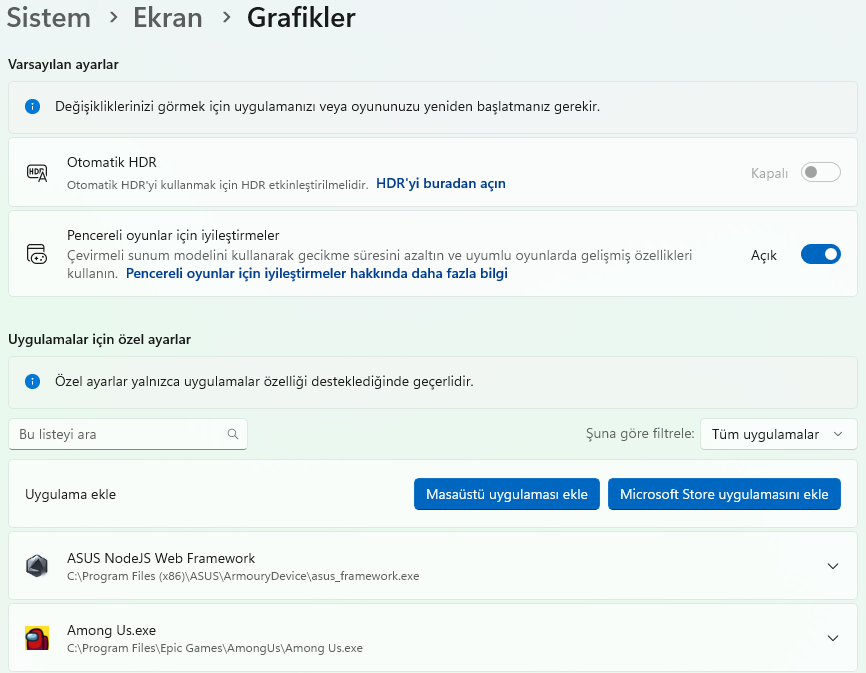The width and height of the screenshot is (866, 673).
Task: Select the Among Us.exe list row title
Action: point(111,630)
